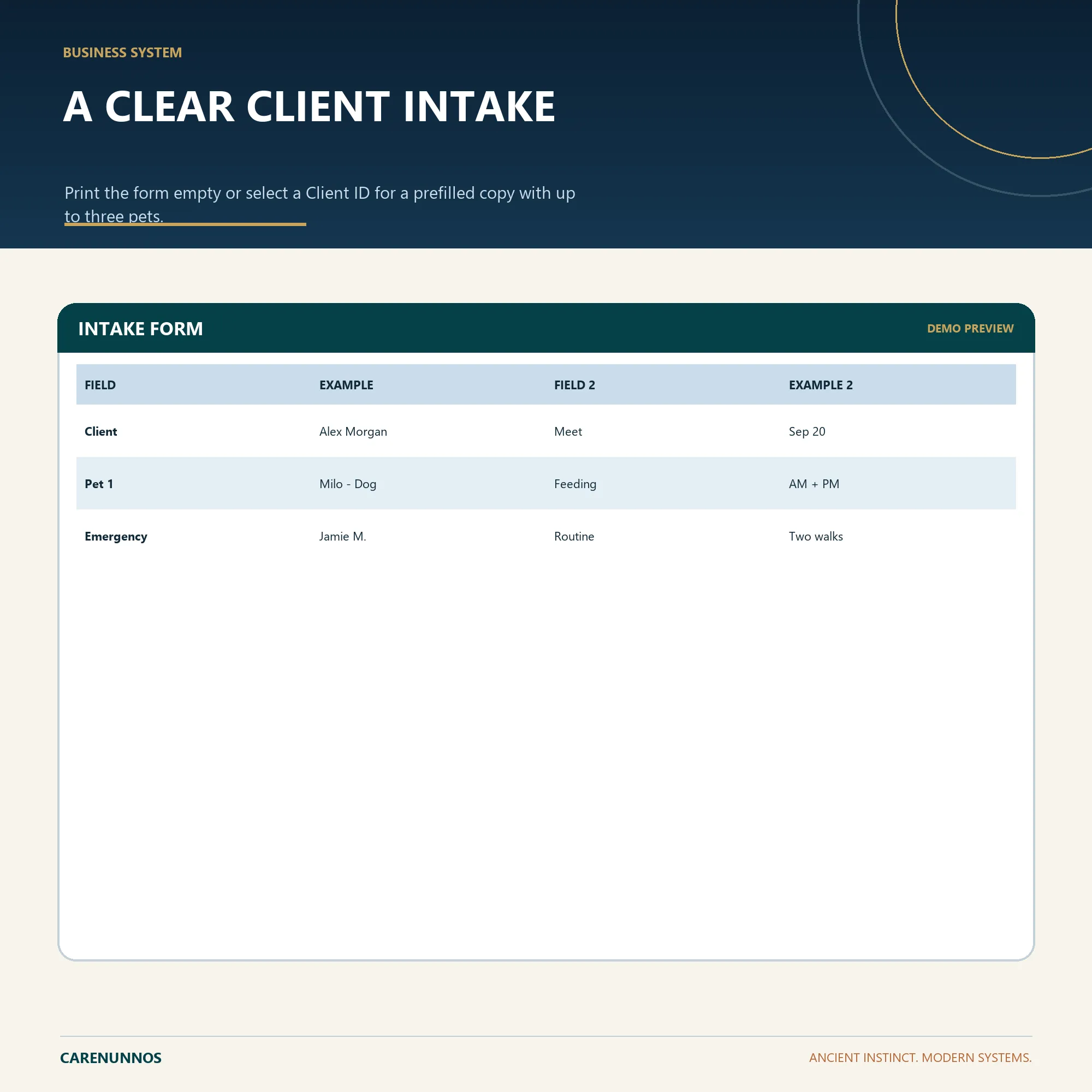Click the FIELD 2 column header
The height and width of the screenshot is (1092, 1092).
(574, 385)
